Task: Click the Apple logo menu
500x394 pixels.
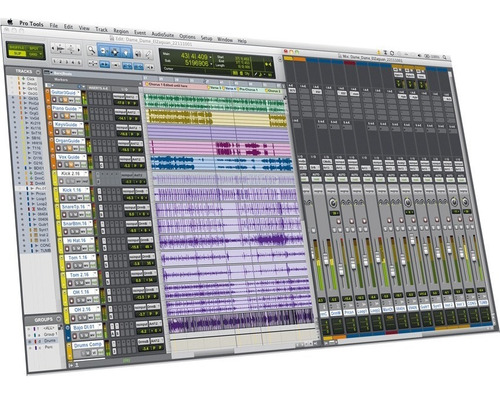Action: [x=10, y=22]
